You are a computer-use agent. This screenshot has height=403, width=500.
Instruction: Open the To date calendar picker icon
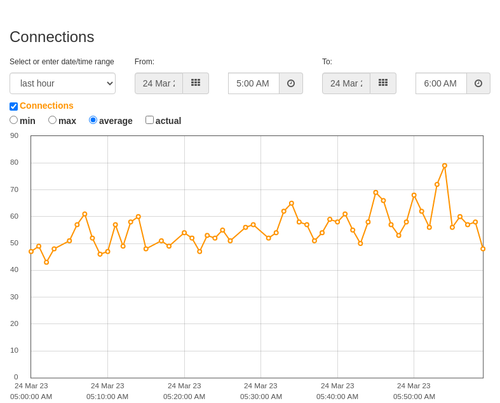coord(383,83)
